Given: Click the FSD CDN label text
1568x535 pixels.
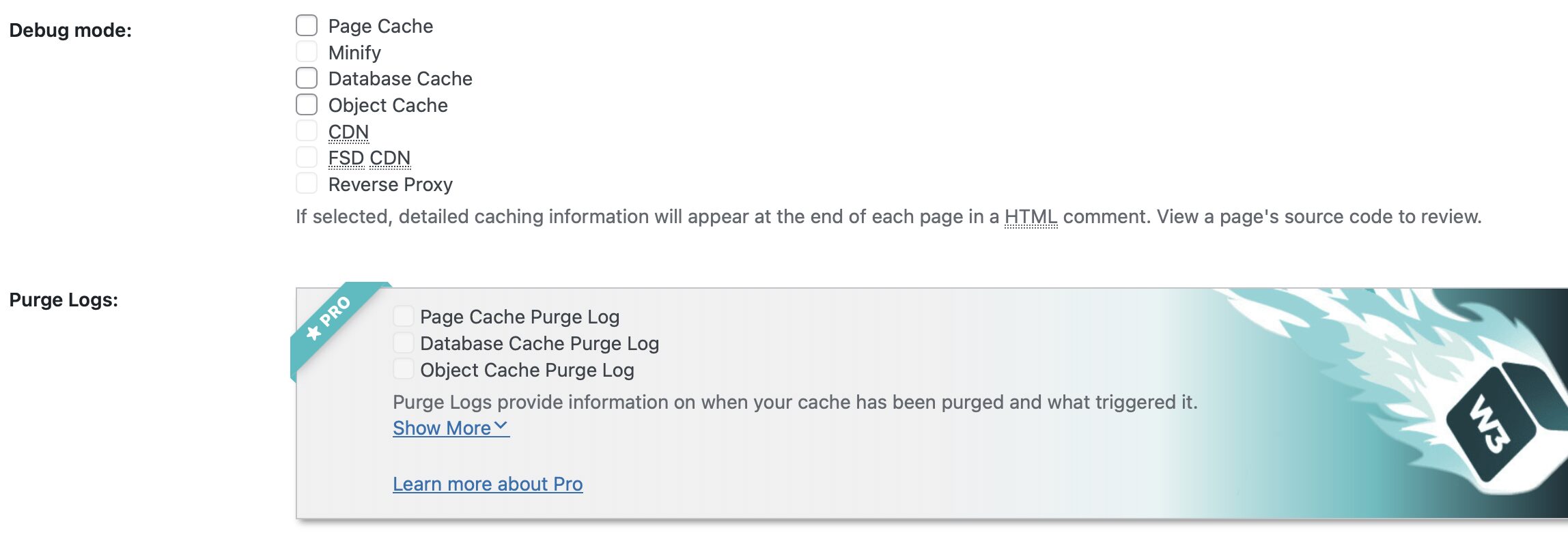Looking at the screenshot, I should 369,158.
